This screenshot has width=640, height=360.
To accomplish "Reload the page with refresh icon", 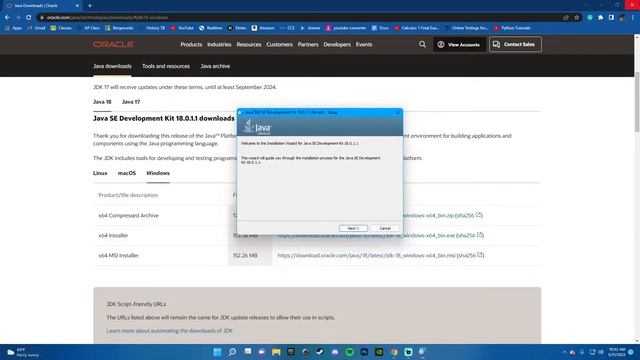I will click(x=29, y=18).
